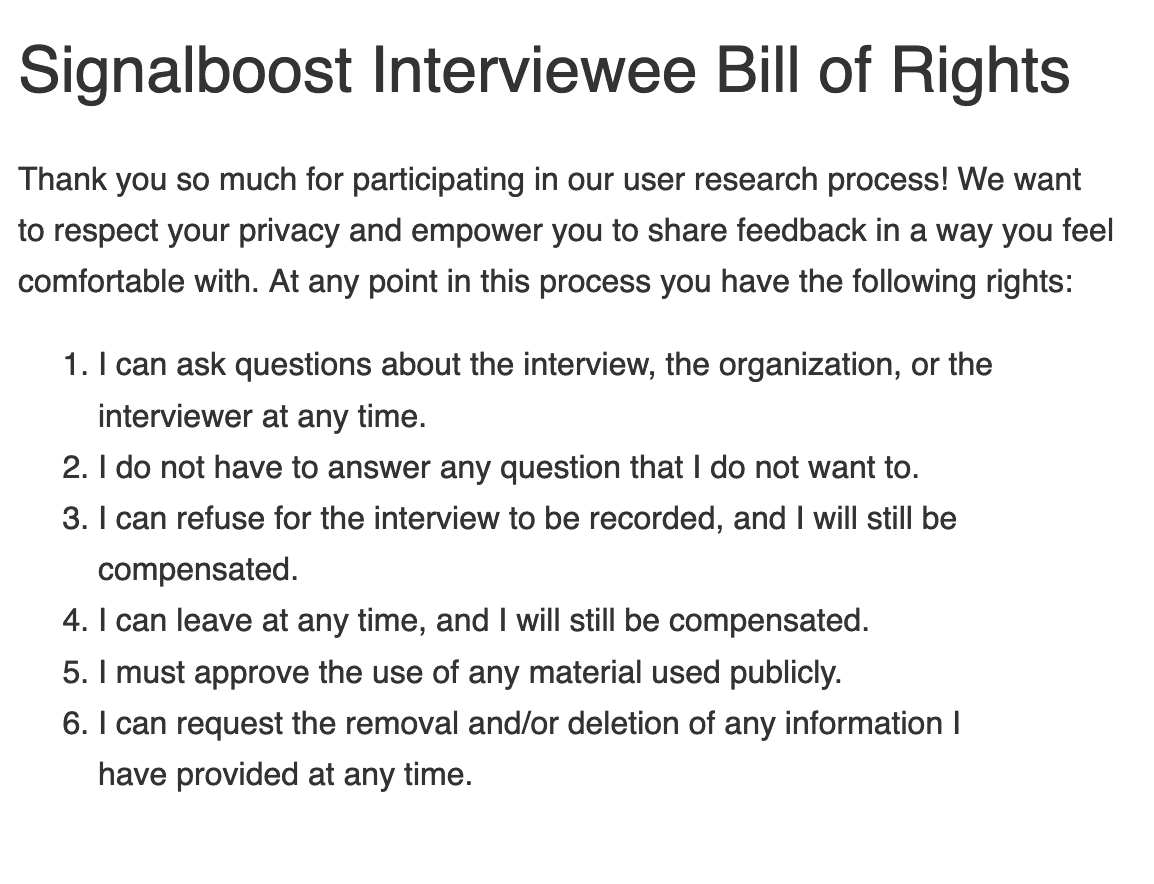Click list item 2 about not answering questions
1154x884 pixels.
point(507,467)
